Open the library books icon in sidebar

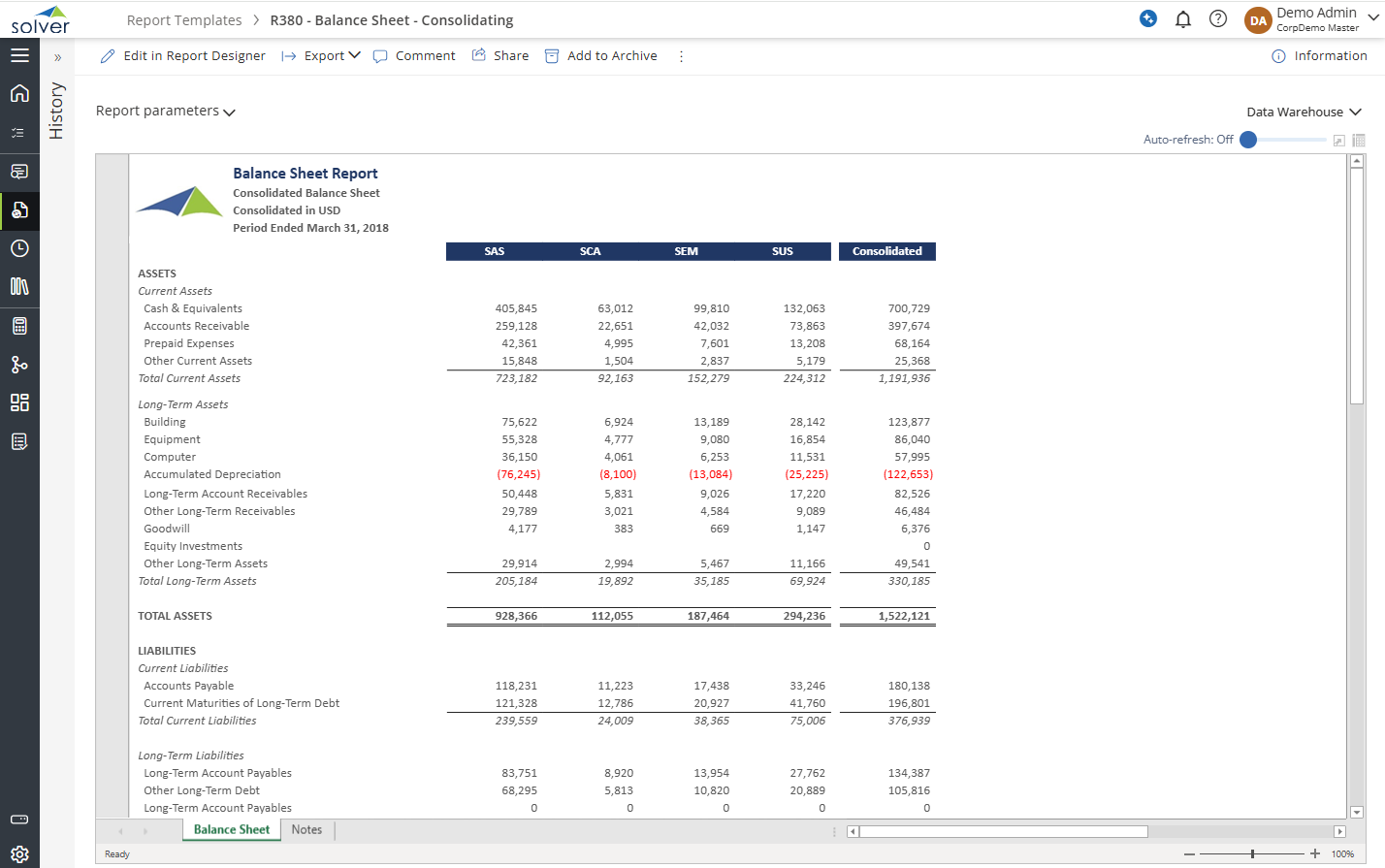[x=19, y=286]
